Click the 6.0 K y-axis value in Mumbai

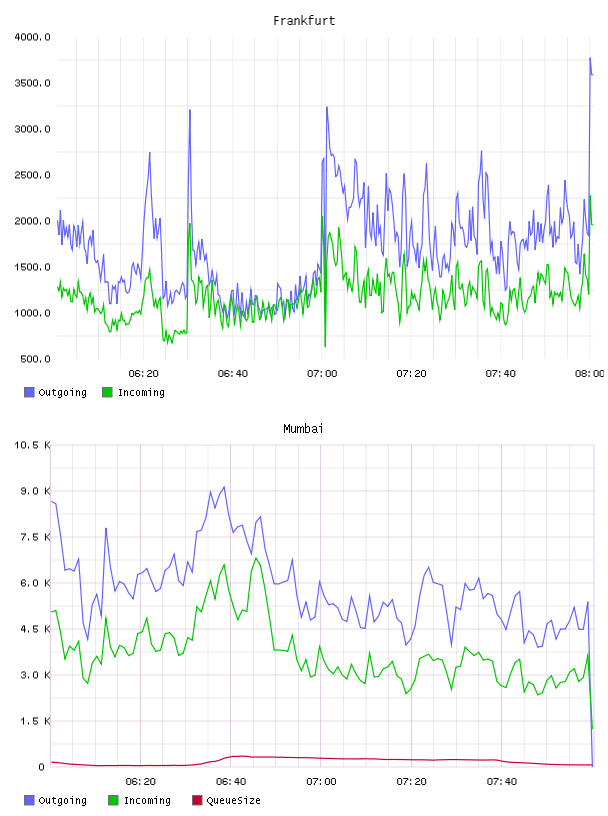[x=35, y=583]
